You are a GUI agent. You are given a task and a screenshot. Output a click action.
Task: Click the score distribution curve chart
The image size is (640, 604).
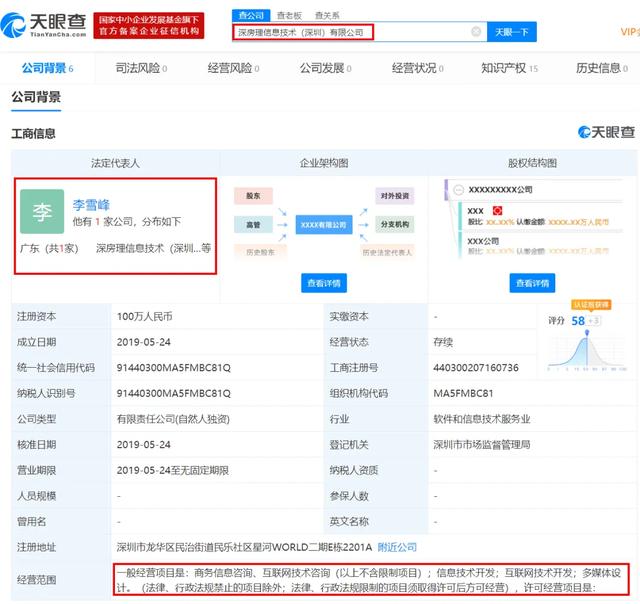point(587,350)
